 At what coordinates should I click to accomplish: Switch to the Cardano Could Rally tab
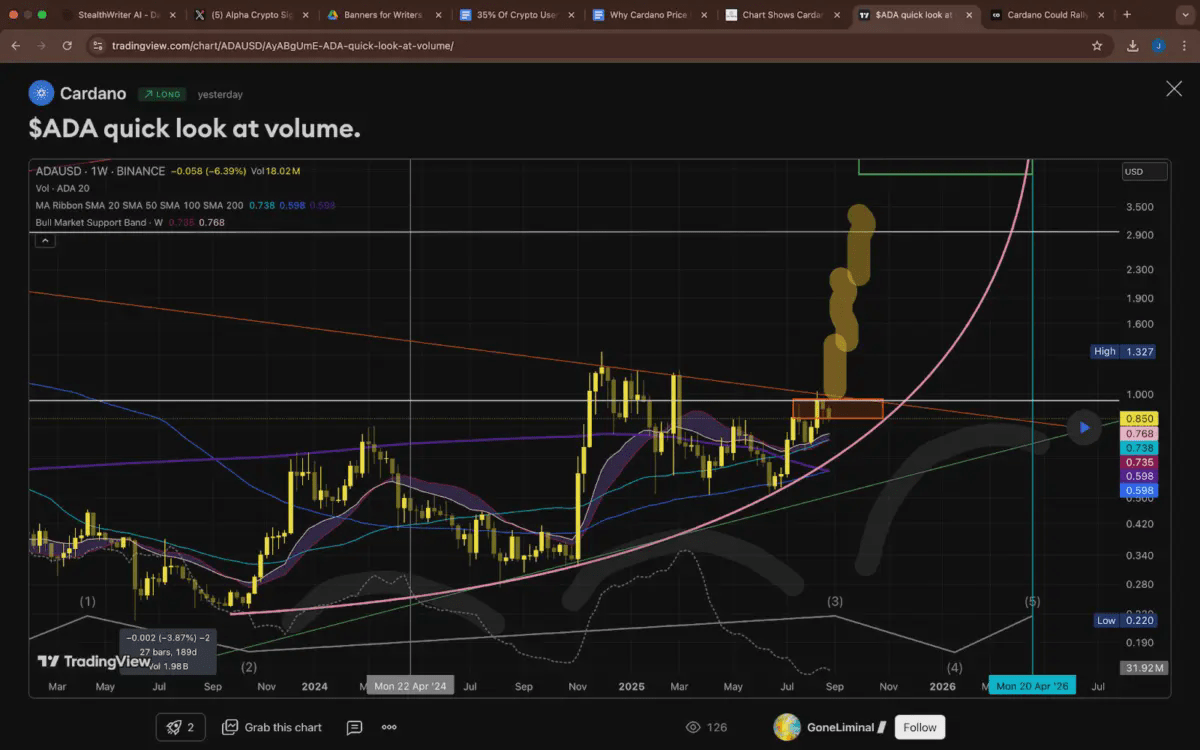click(1045, 15)
